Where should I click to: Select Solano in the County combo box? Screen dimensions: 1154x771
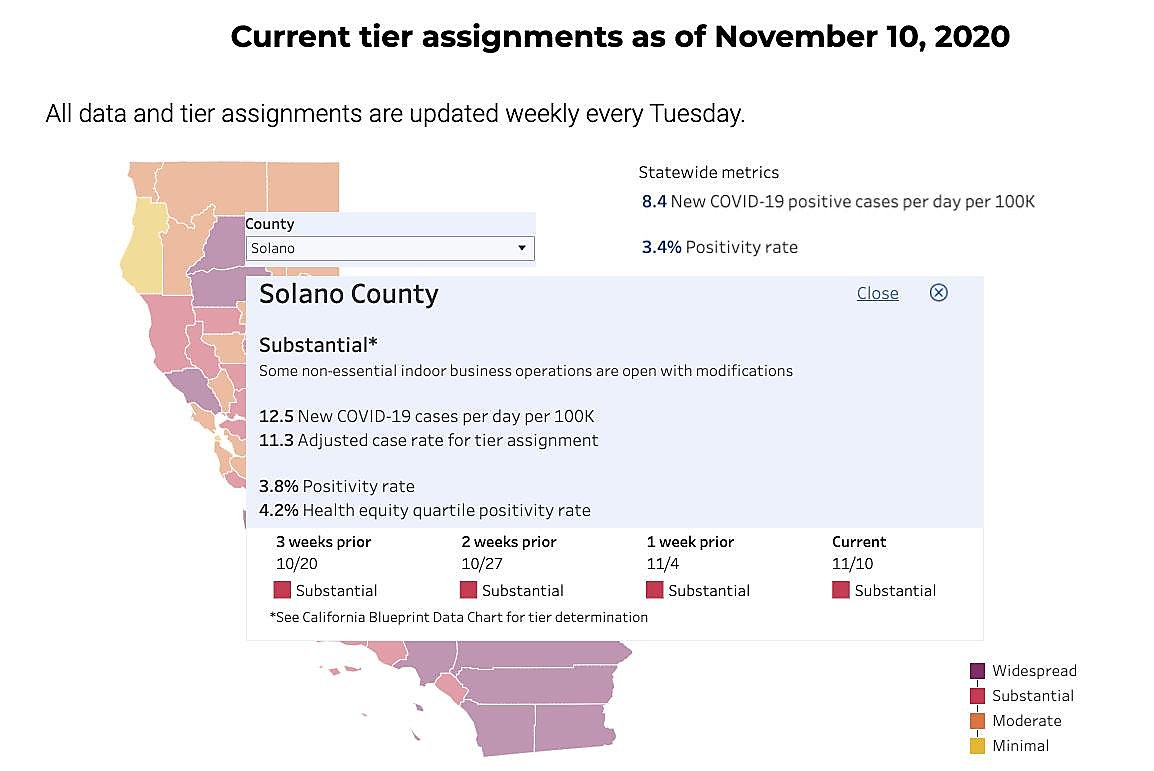tap(390, 248)
